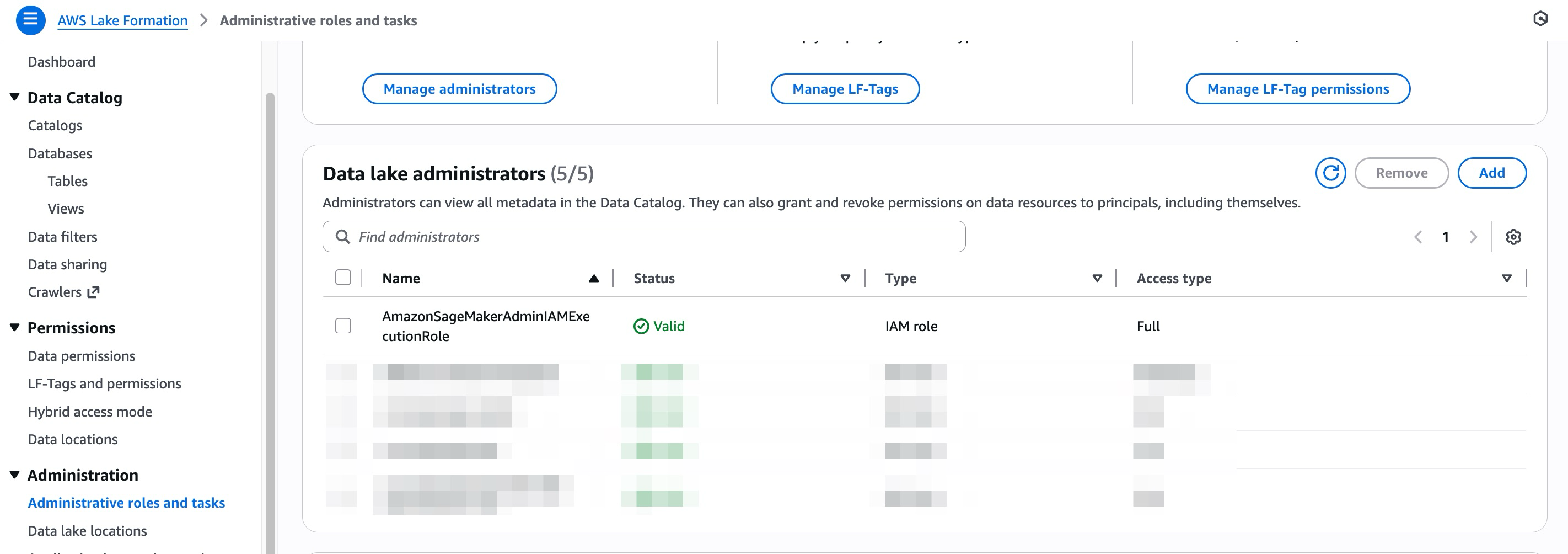Click the top-right hexagon settings icon
This screenshot has width=1568, height=554.
(1540, 19)
